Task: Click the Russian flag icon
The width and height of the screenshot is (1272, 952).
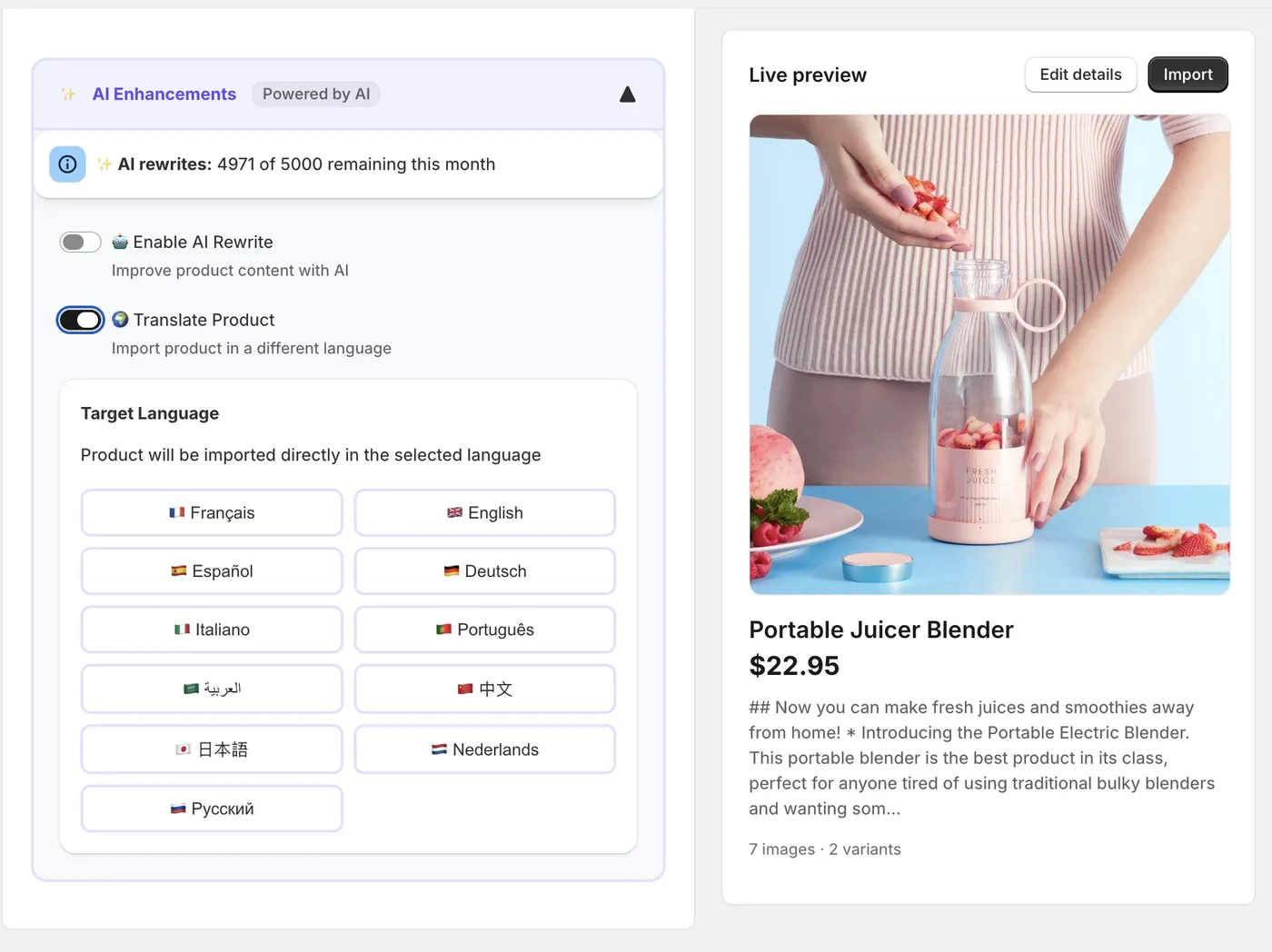Action: click(178, 808)
